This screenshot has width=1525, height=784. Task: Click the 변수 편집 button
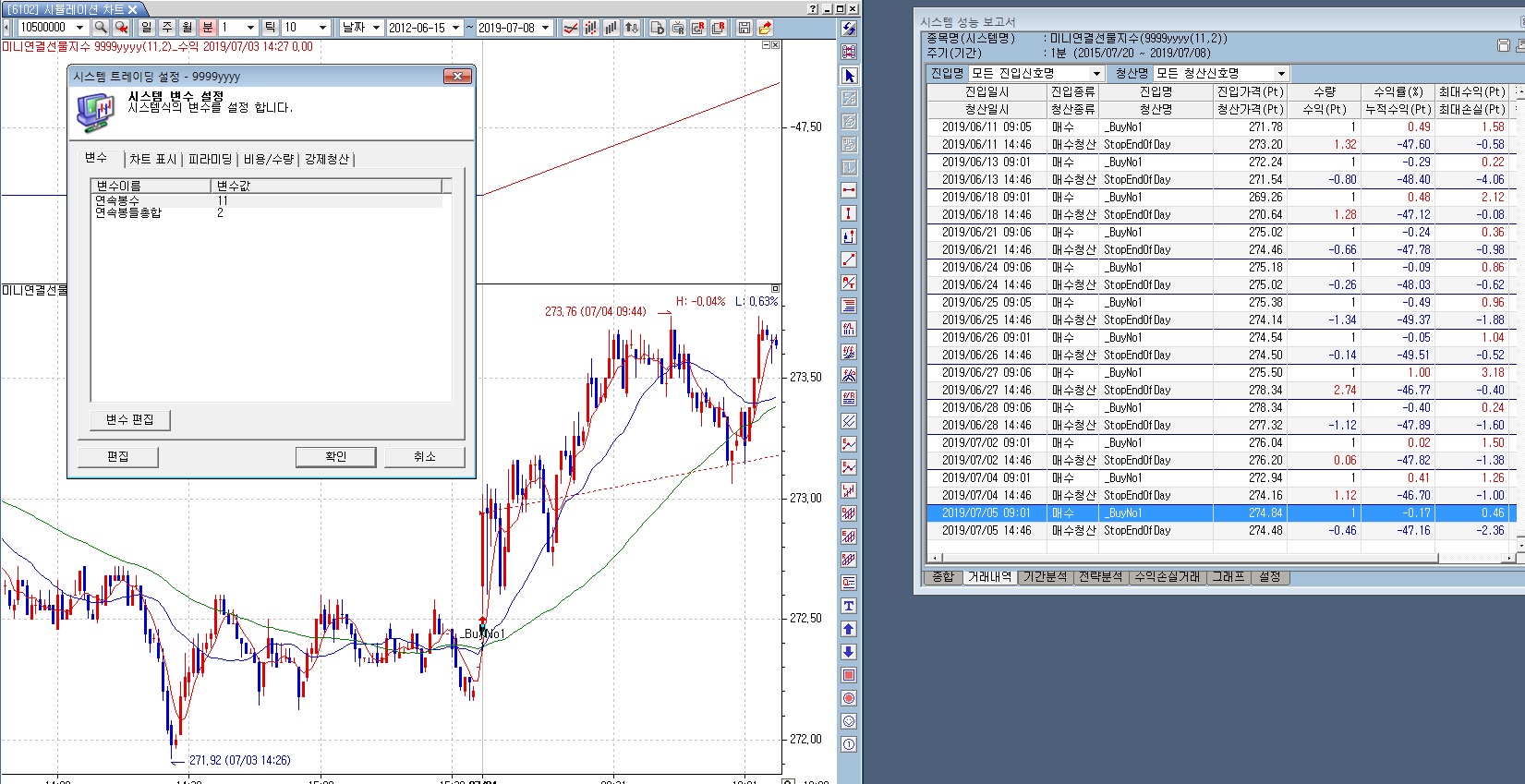coord(130,419)
